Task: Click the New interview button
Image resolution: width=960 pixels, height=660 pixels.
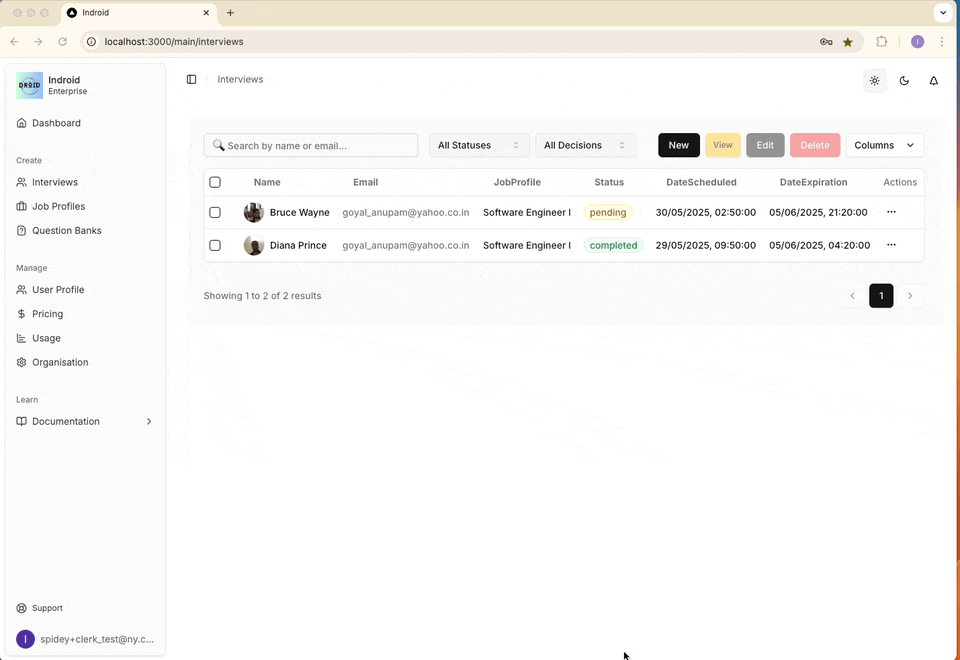Action: coord(678,145)
